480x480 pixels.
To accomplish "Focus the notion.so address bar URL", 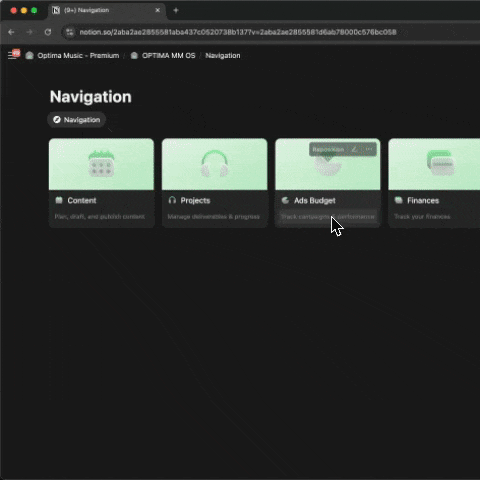I will (x=238, y=32).
